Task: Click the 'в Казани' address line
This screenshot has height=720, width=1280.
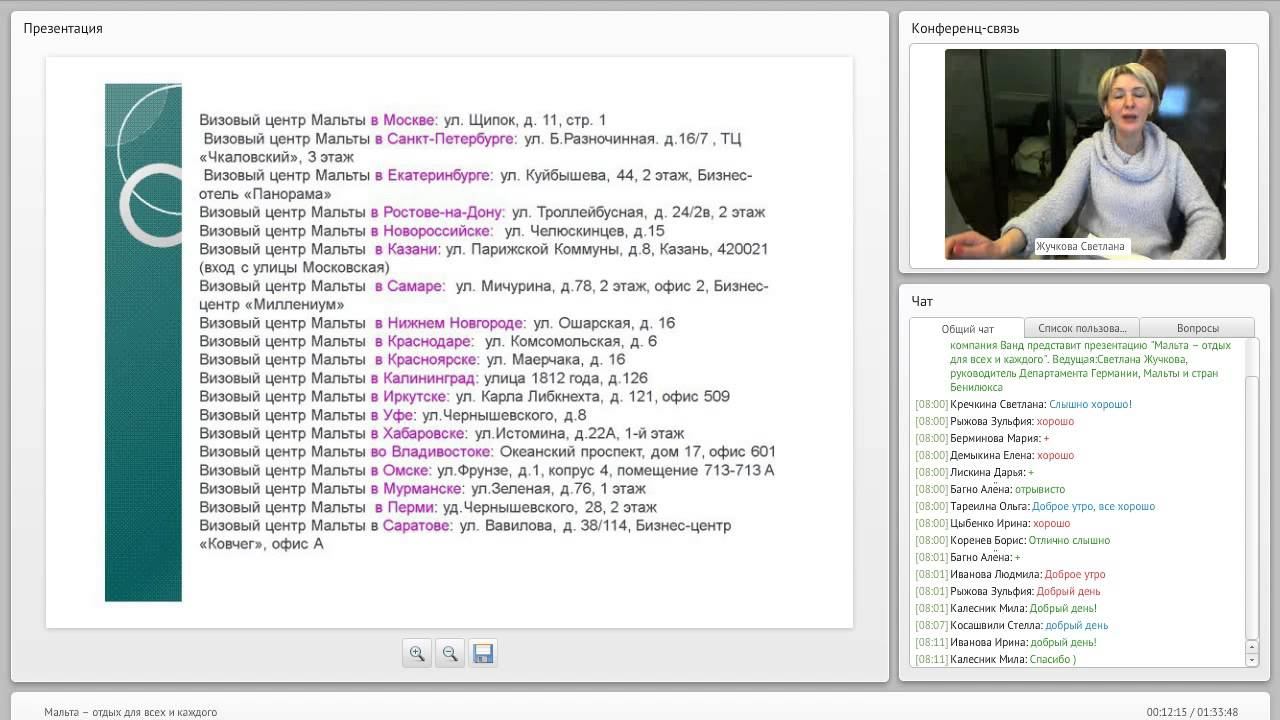Action: pyautogui.click(x=483, y=258)
